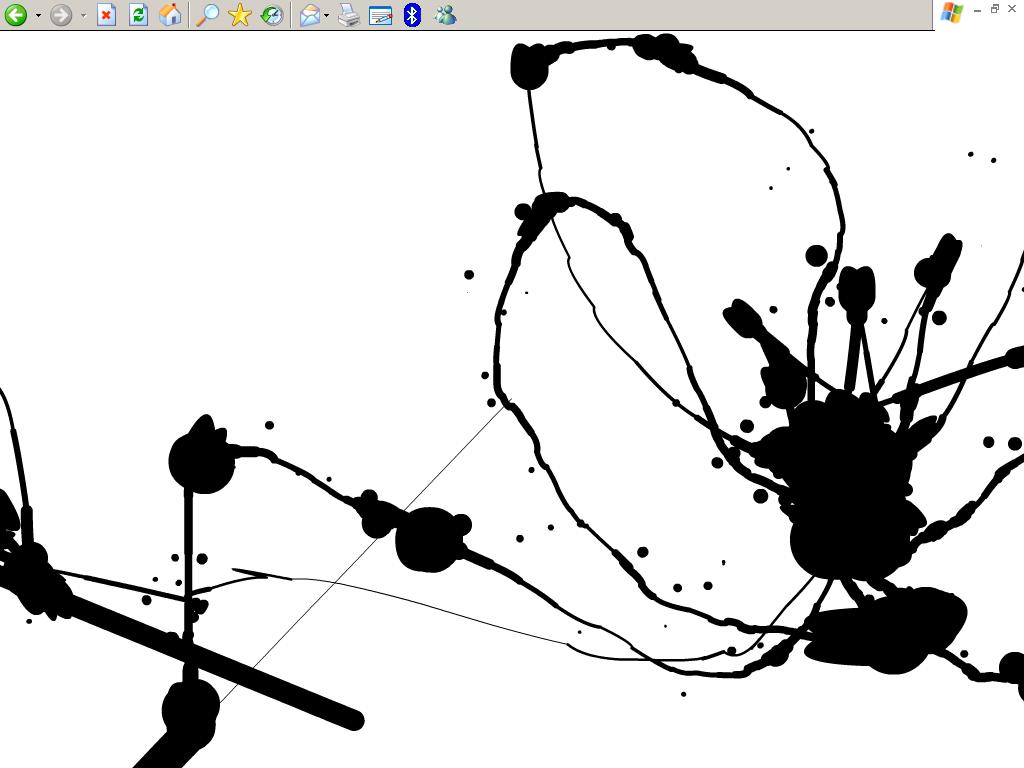Expand the Forward history dropdown arrow

pos(83,15)
